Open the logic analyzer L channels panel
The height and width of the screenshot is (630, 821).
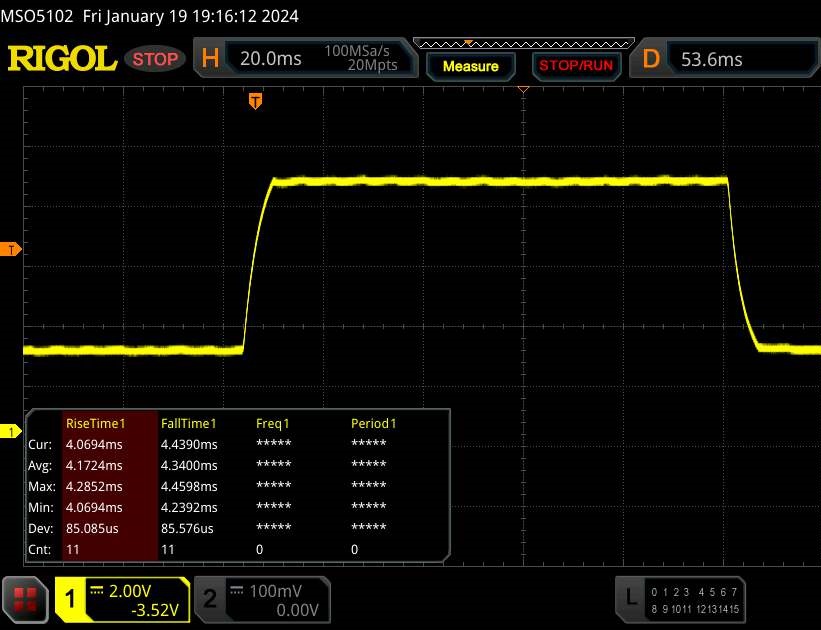[680, 600]
